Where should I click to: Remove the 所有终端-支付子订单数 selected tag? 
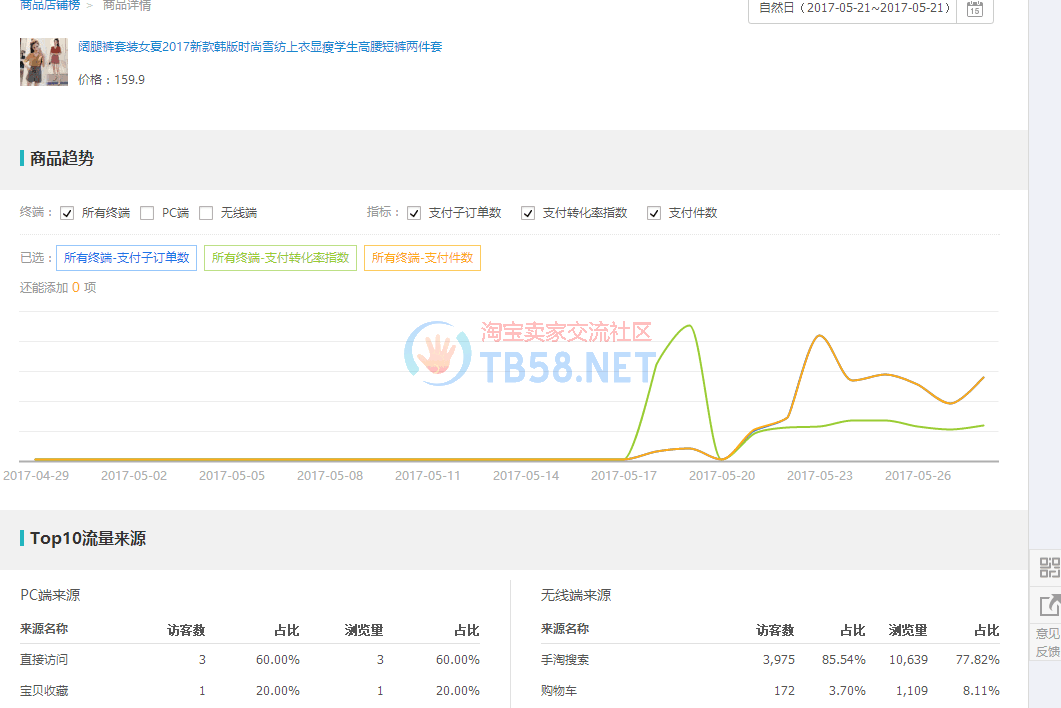pos(127,258)
